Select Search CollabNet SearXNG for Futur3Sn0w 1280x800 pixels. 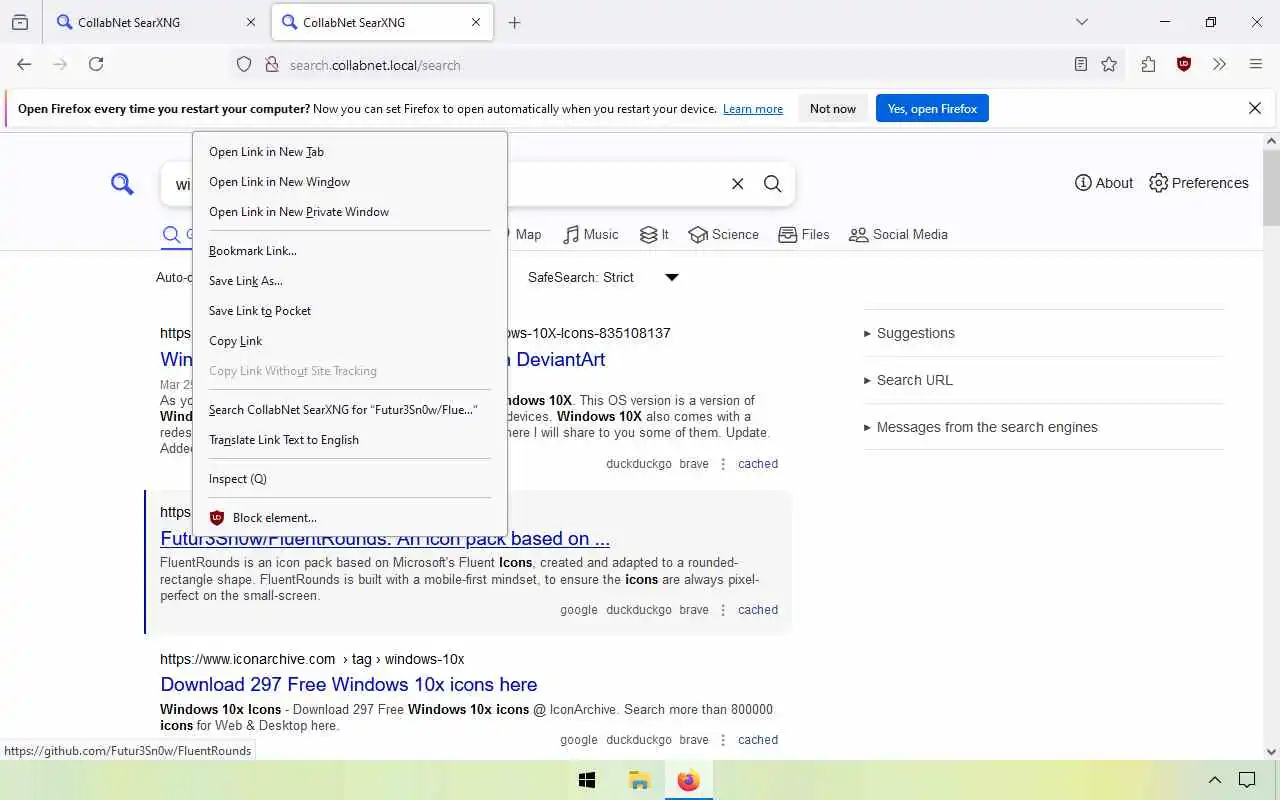pos(350,410)
